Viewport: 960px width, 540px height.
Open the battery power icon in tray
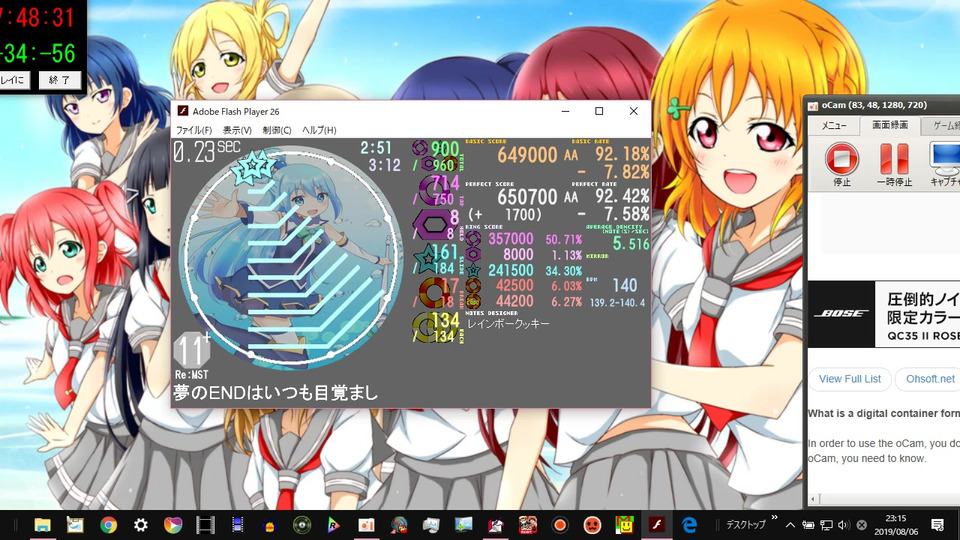[x=808, y=525]
